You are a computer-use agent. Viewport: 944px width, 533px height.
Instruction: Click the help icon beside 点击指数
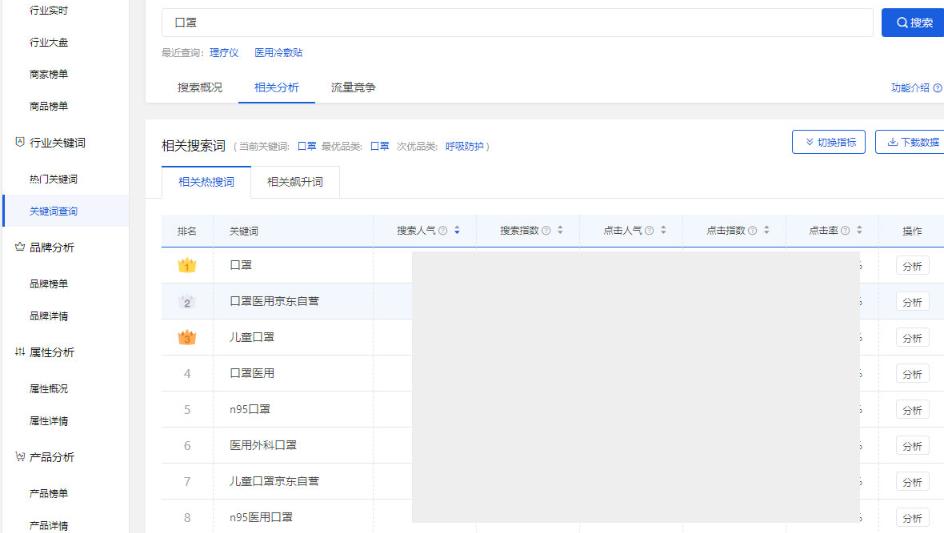coord(752,231)
